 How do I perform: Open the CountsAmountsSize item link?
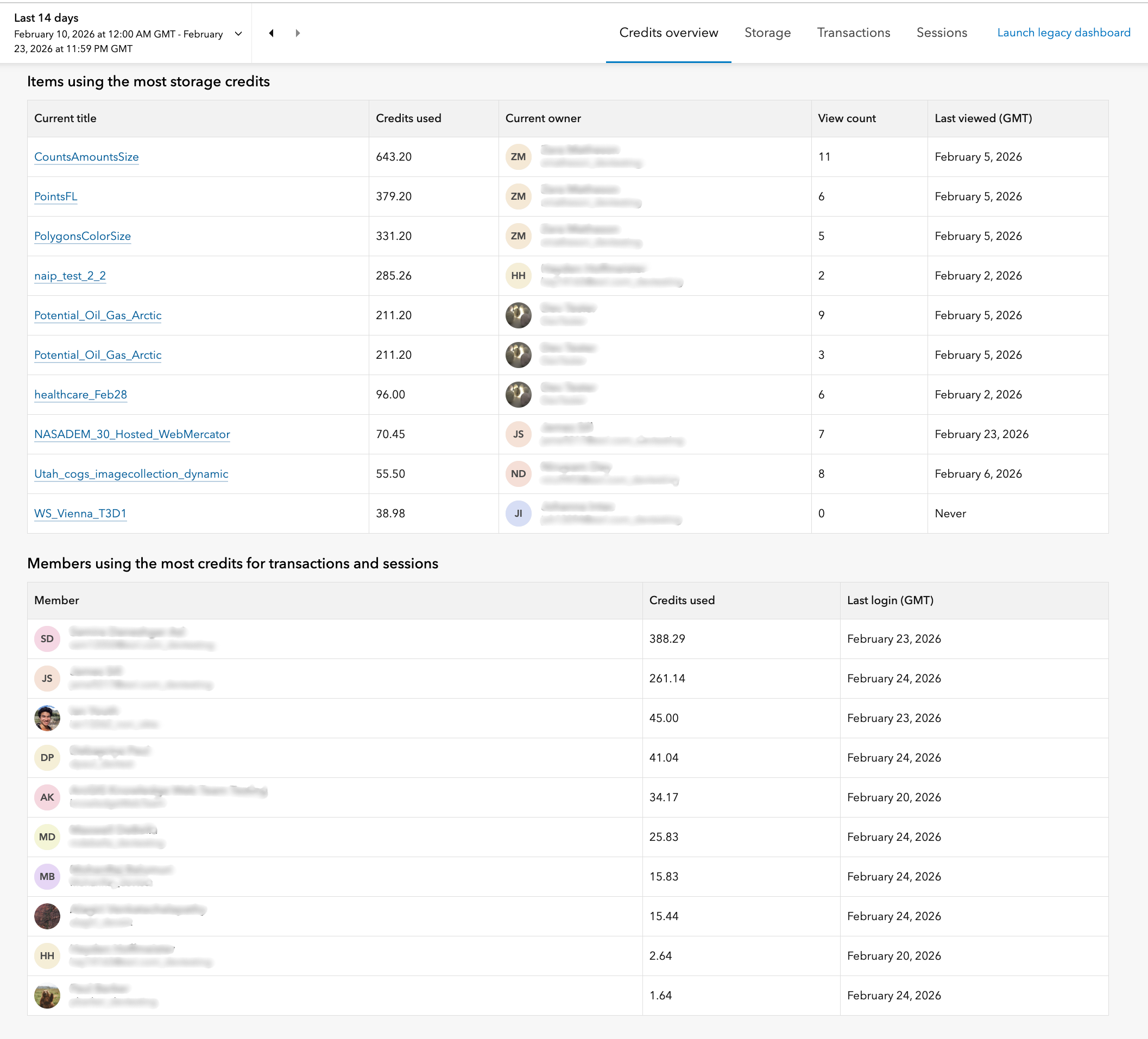point(86,156)
